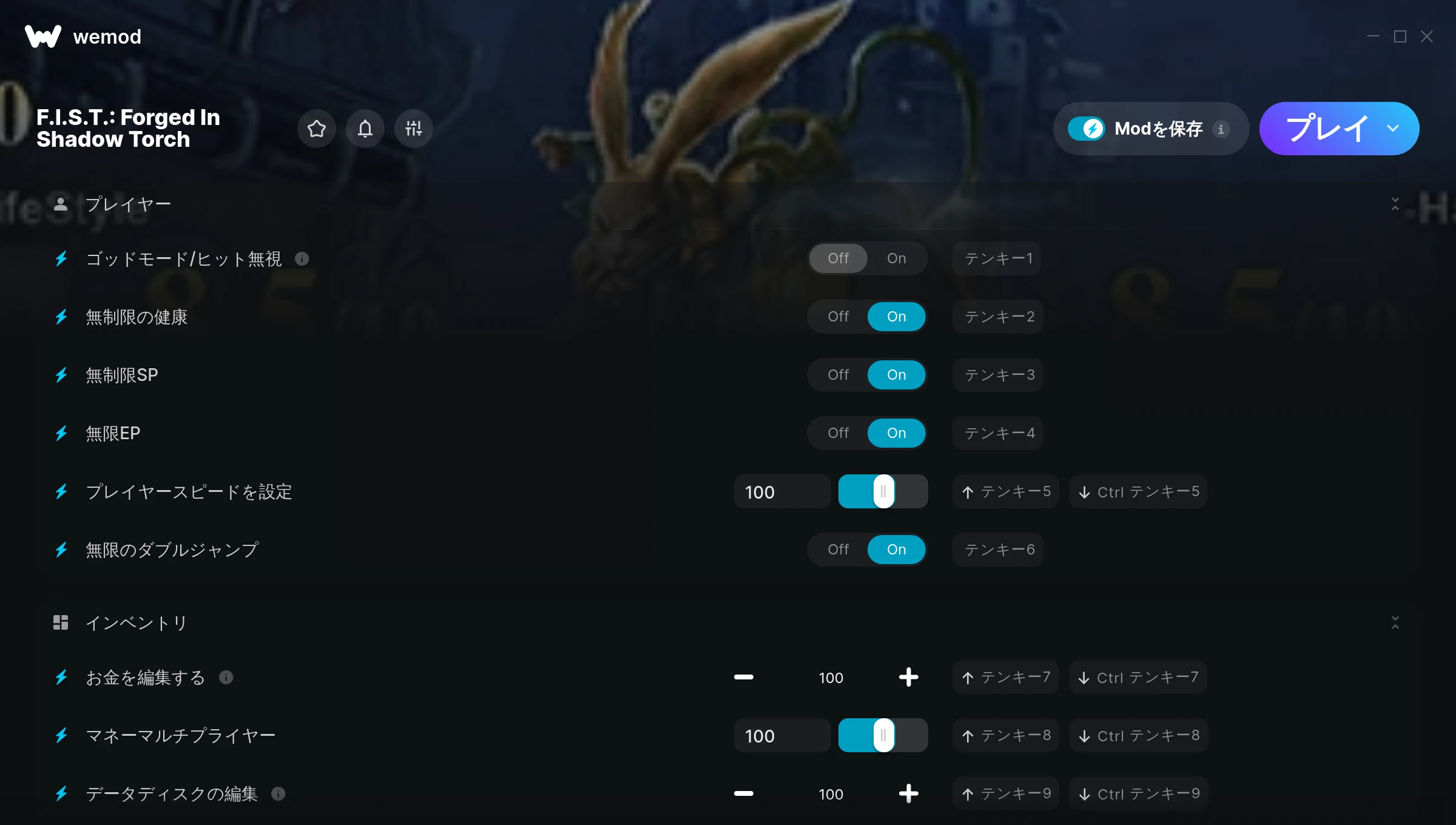Image resolution: width=1456 pixels, height=825 pixels.
Task: Open notifications via the bell icon
Action: coord(365,129)
